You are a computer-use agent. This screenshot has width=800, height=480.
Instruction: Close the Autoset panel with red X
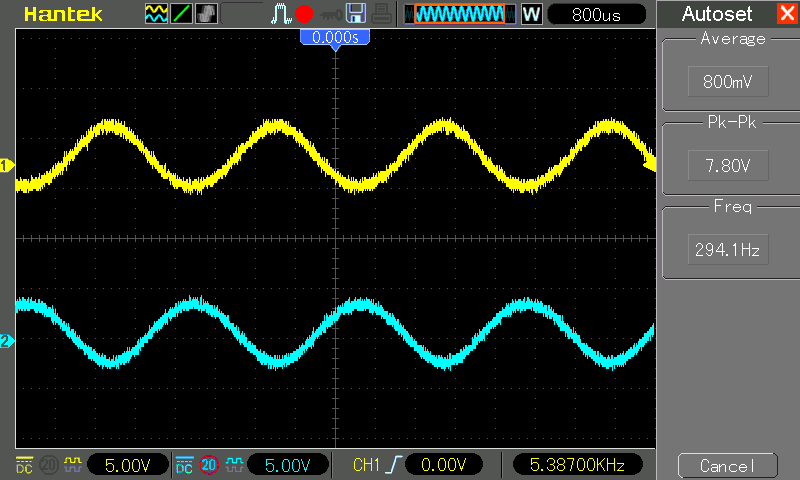(787, 13)
